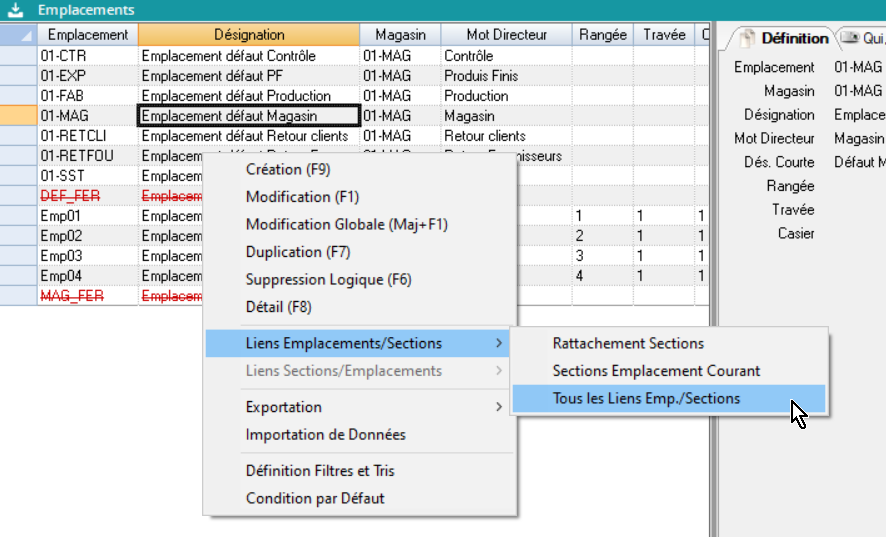
Task: Select Suppression Logique (F6)
Action: [x=328, y=279]
